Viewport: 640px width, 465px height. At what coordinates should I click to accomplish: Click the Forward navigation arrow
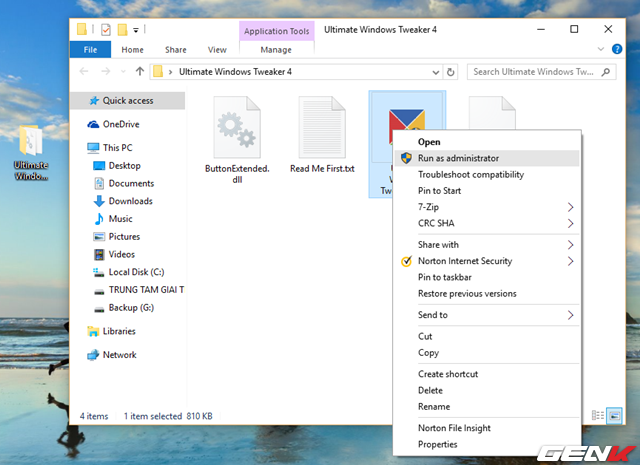[x=106, y=71]
